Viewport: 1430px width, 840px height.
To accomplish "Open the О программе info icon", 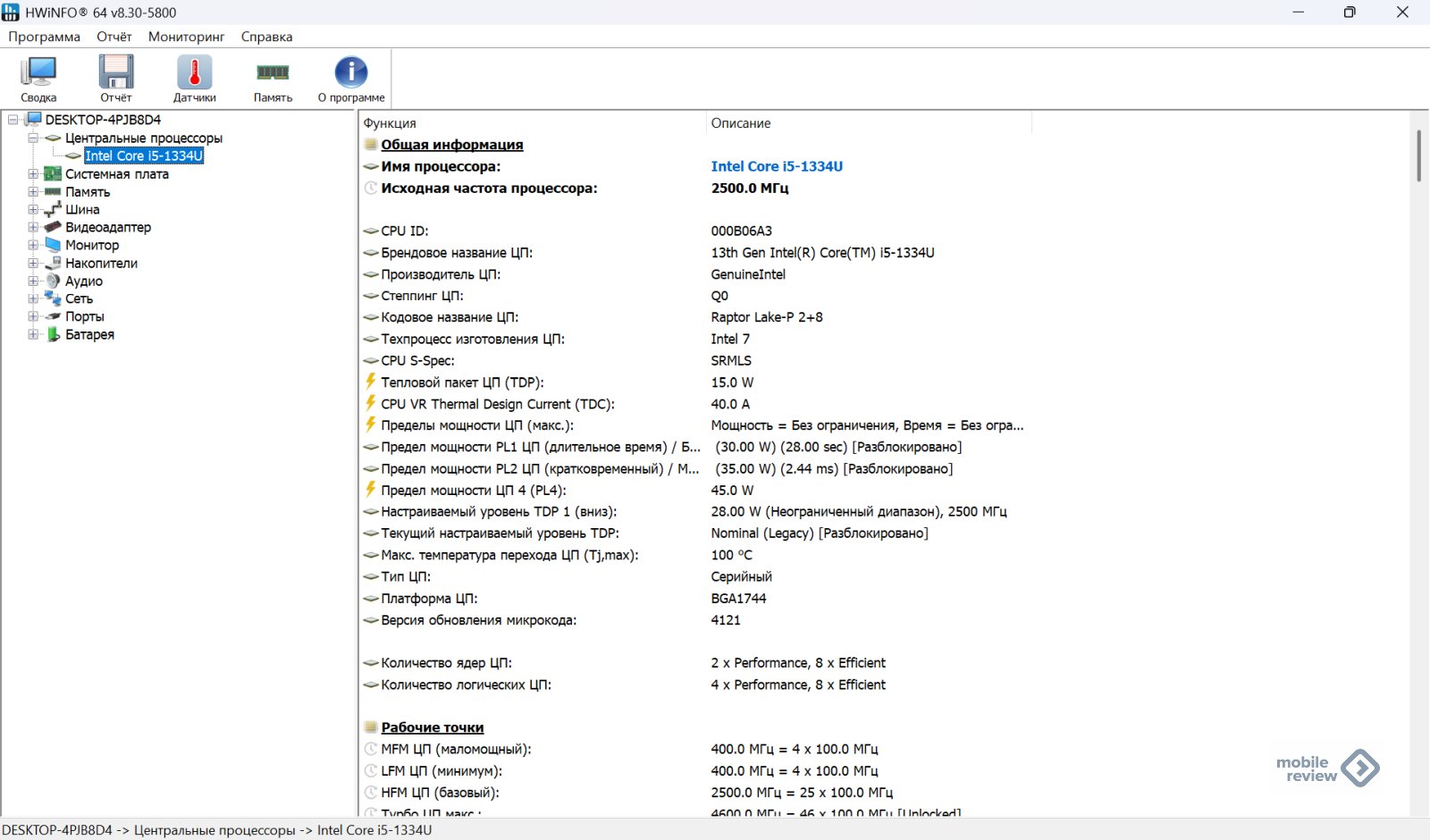I will [351, 79].
